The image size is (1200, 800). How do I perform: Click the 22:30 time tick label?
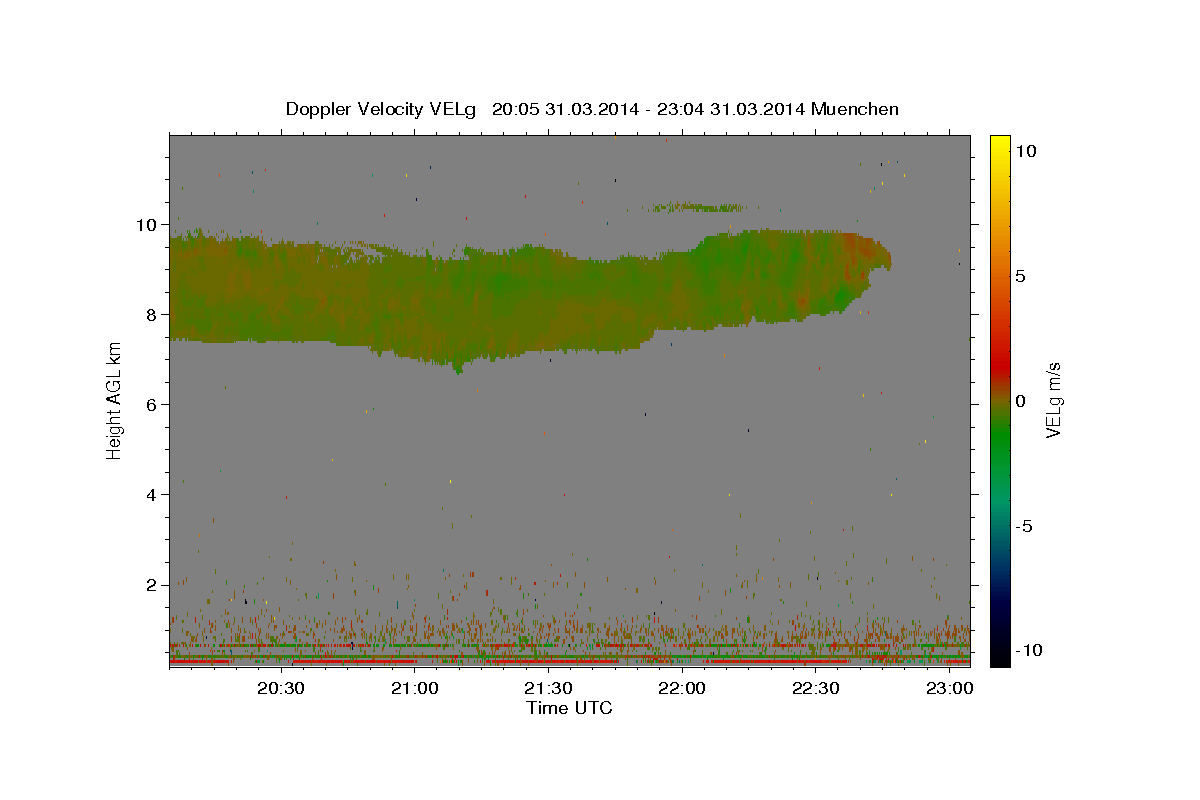(x=815, y=688)
